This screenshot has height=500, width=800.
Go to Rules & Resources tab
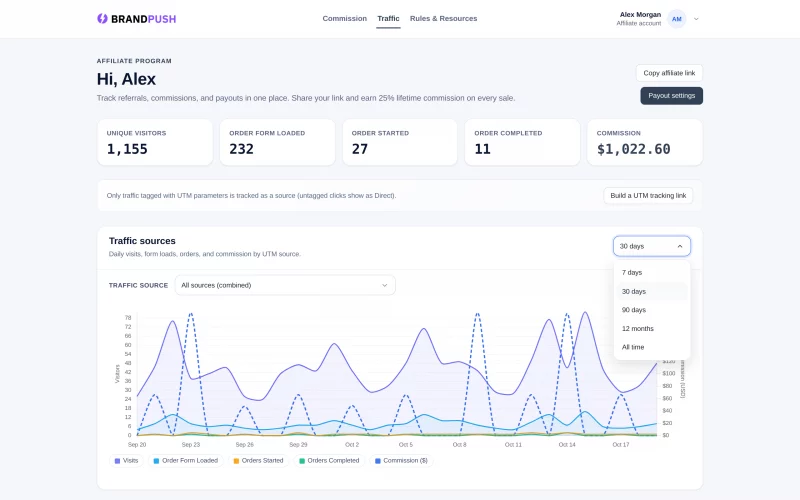point(443,18)
